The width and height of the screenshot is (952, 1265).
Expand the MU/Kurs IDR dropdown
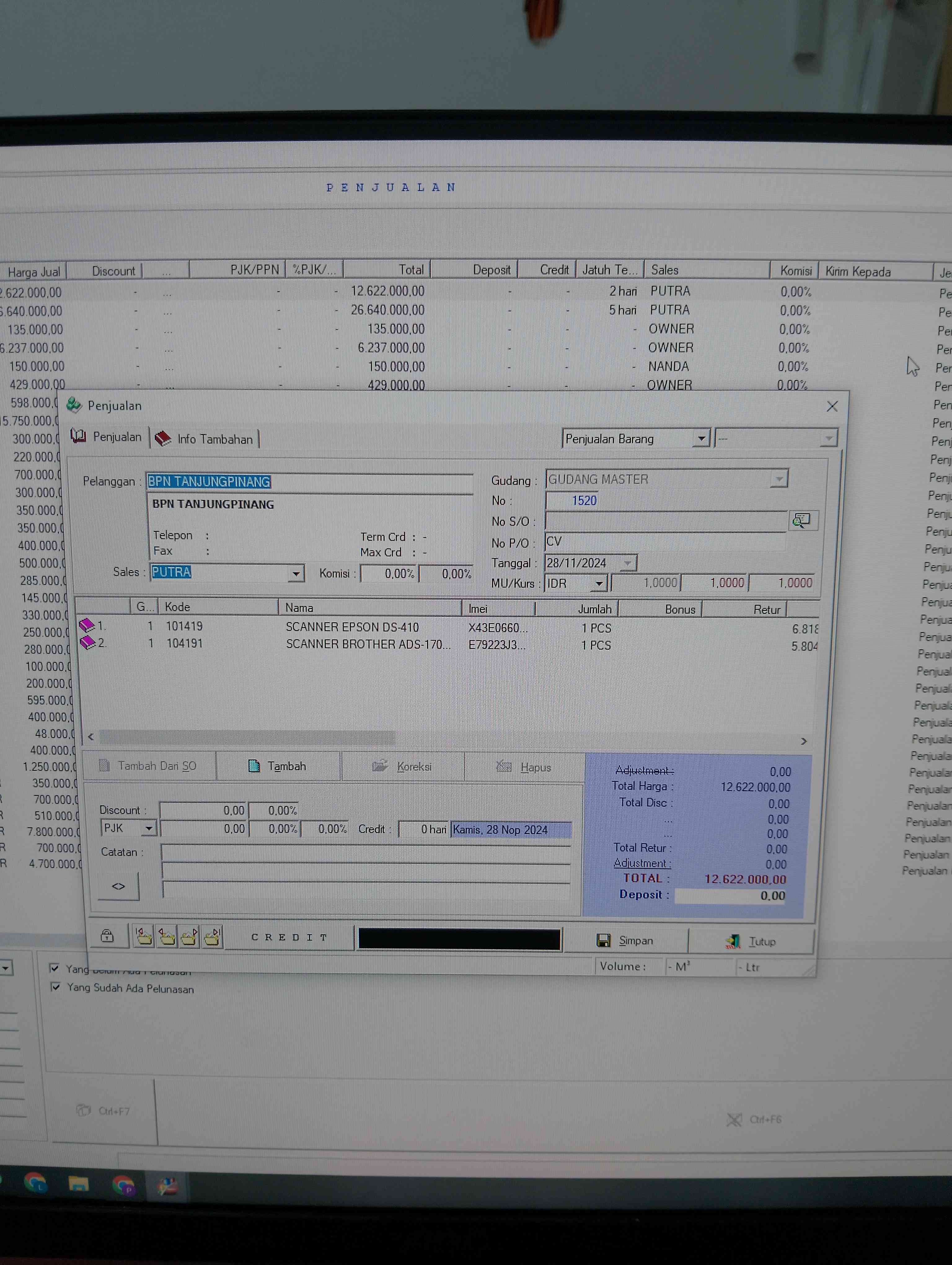coord(598,583)
